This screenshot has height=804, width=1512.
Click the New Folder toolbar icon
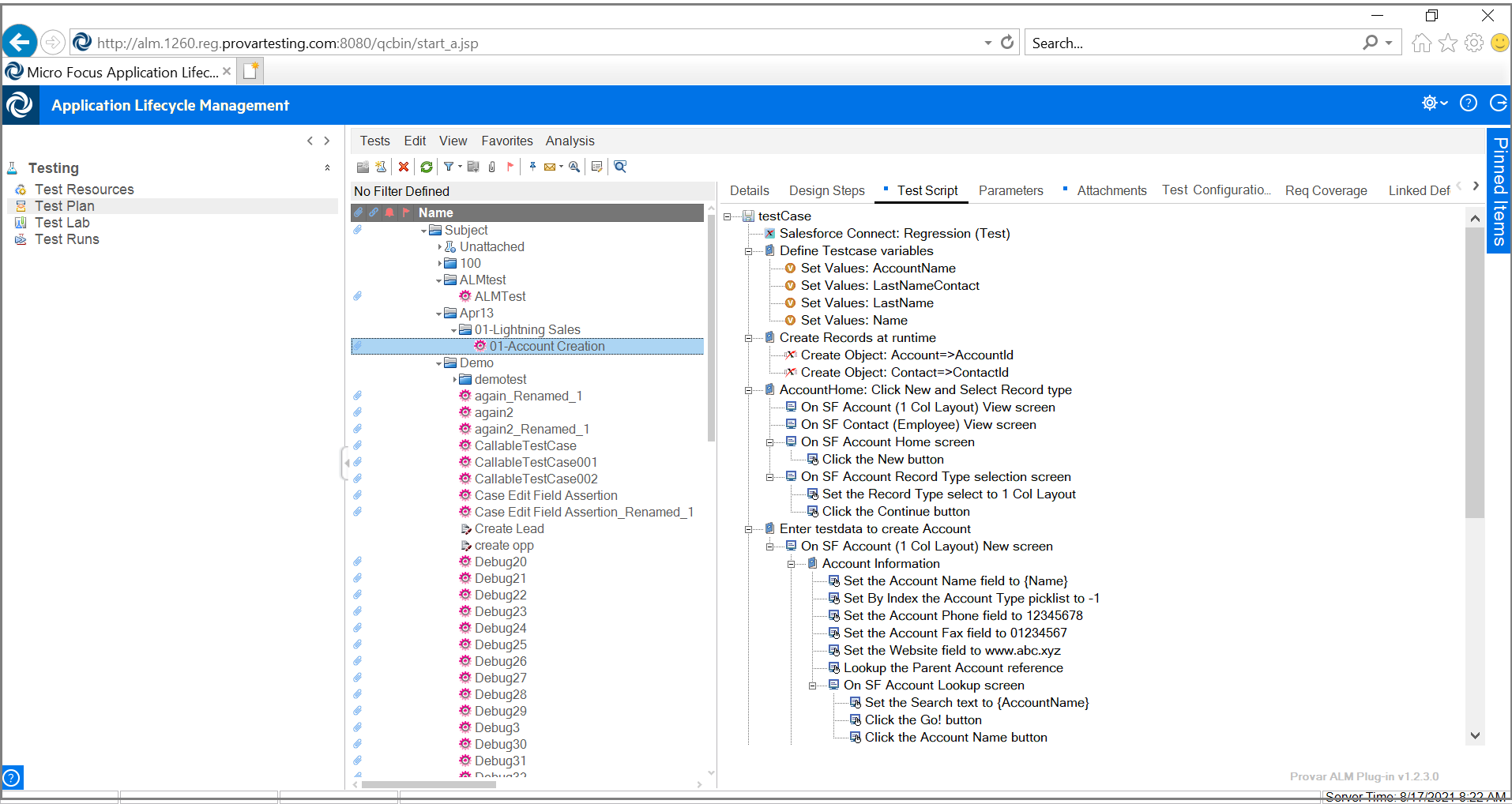pos(363,167)
